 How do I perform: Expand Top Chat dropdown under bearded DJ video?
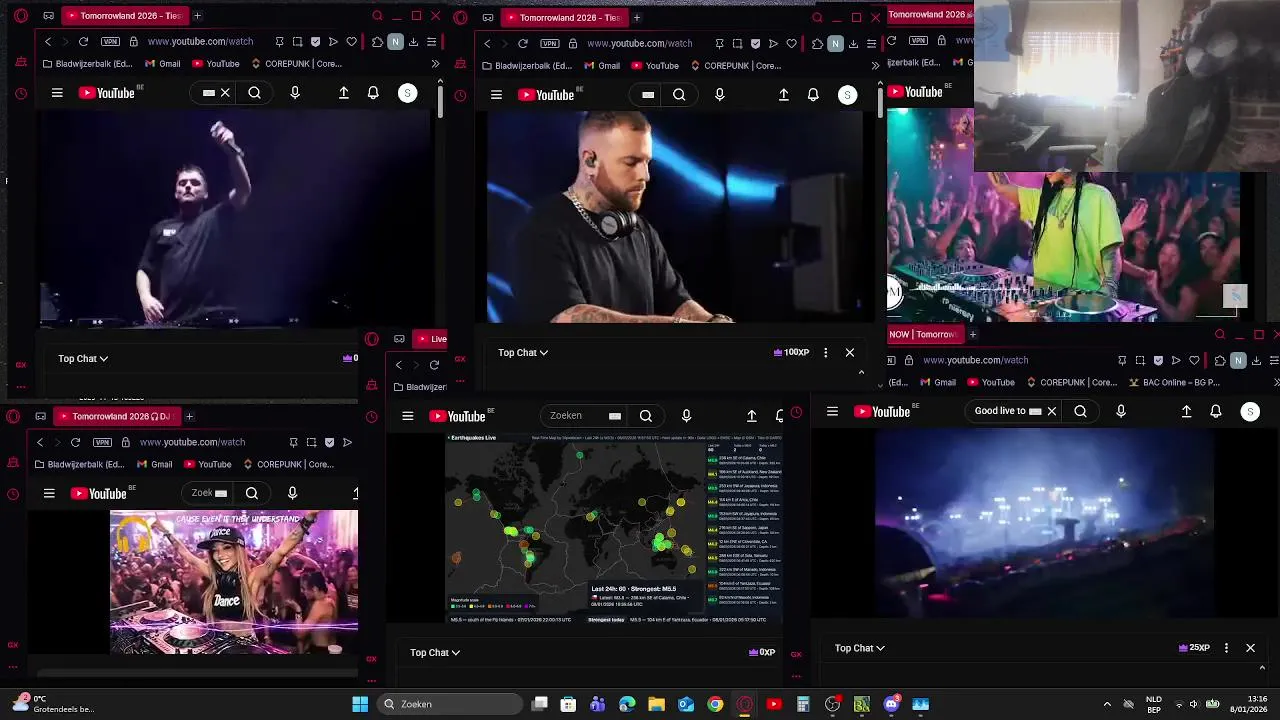coord(523,352)
